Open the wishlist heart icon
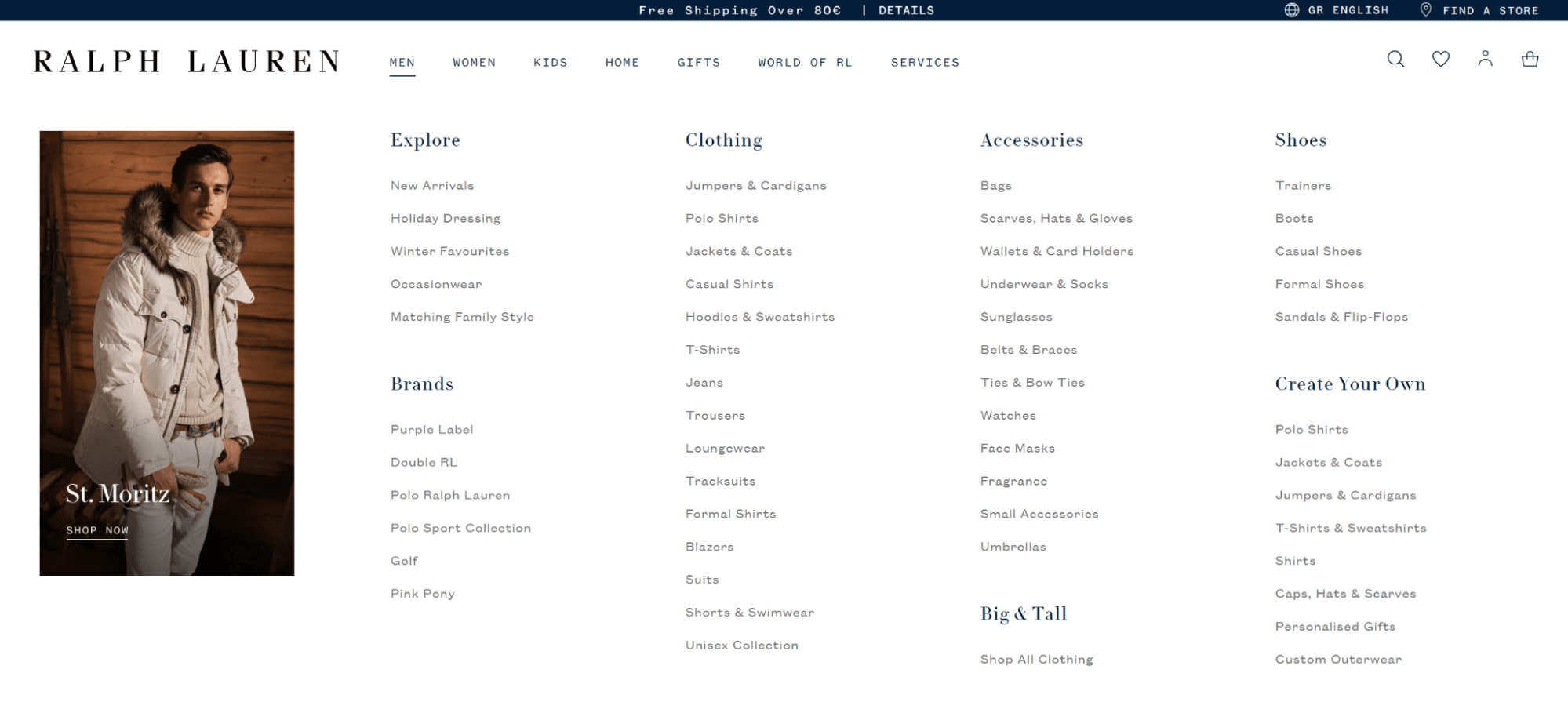Image resolution: width=1568 pixels, height=724 pixels. point(1440,59)
